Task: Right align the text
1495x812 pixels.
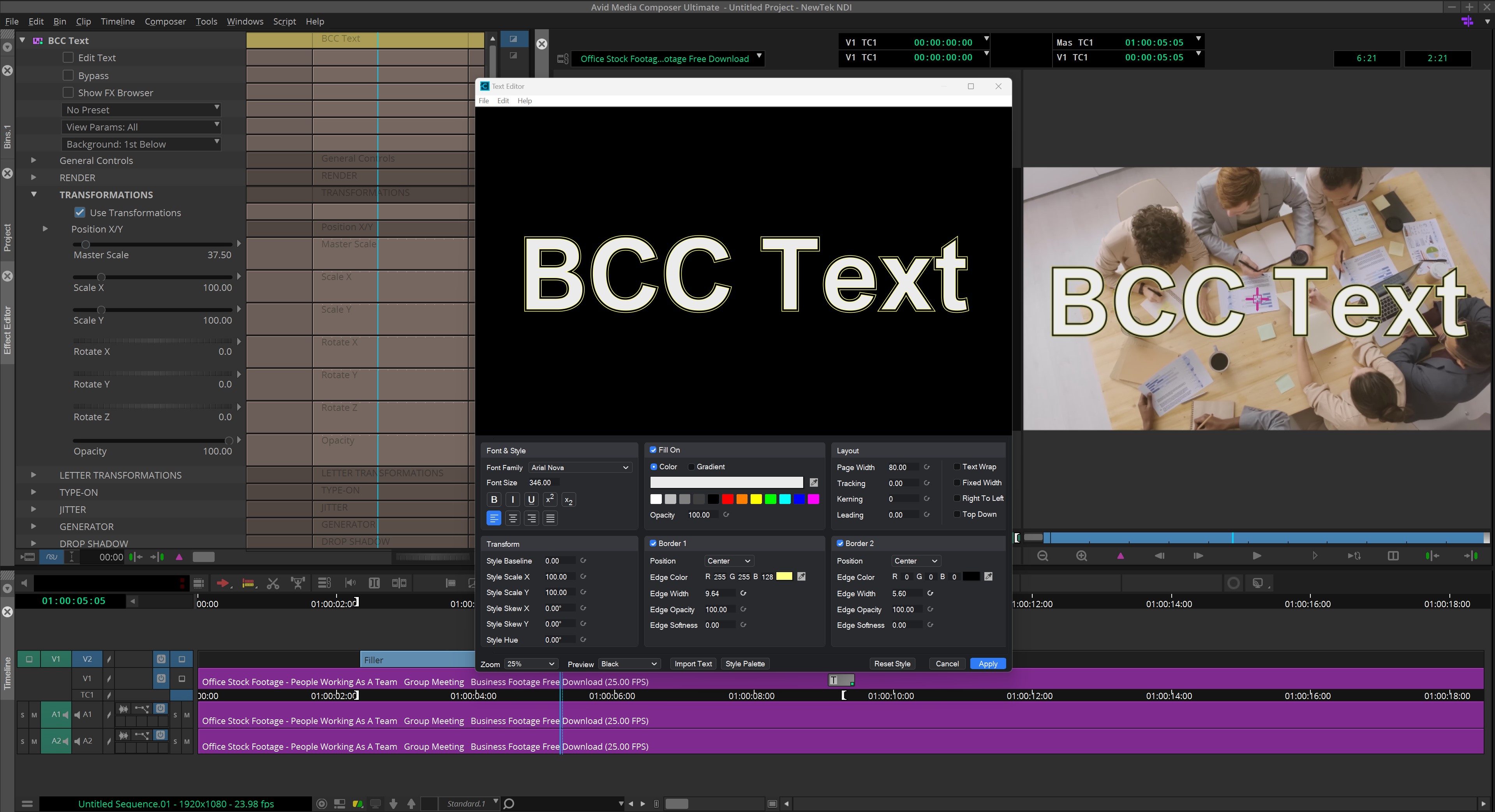Action: click(531, 518)
